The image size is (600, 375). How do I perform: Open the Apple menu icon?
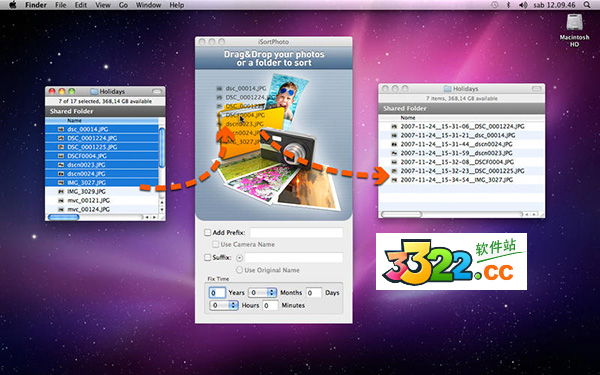click(x=13, y=5)
